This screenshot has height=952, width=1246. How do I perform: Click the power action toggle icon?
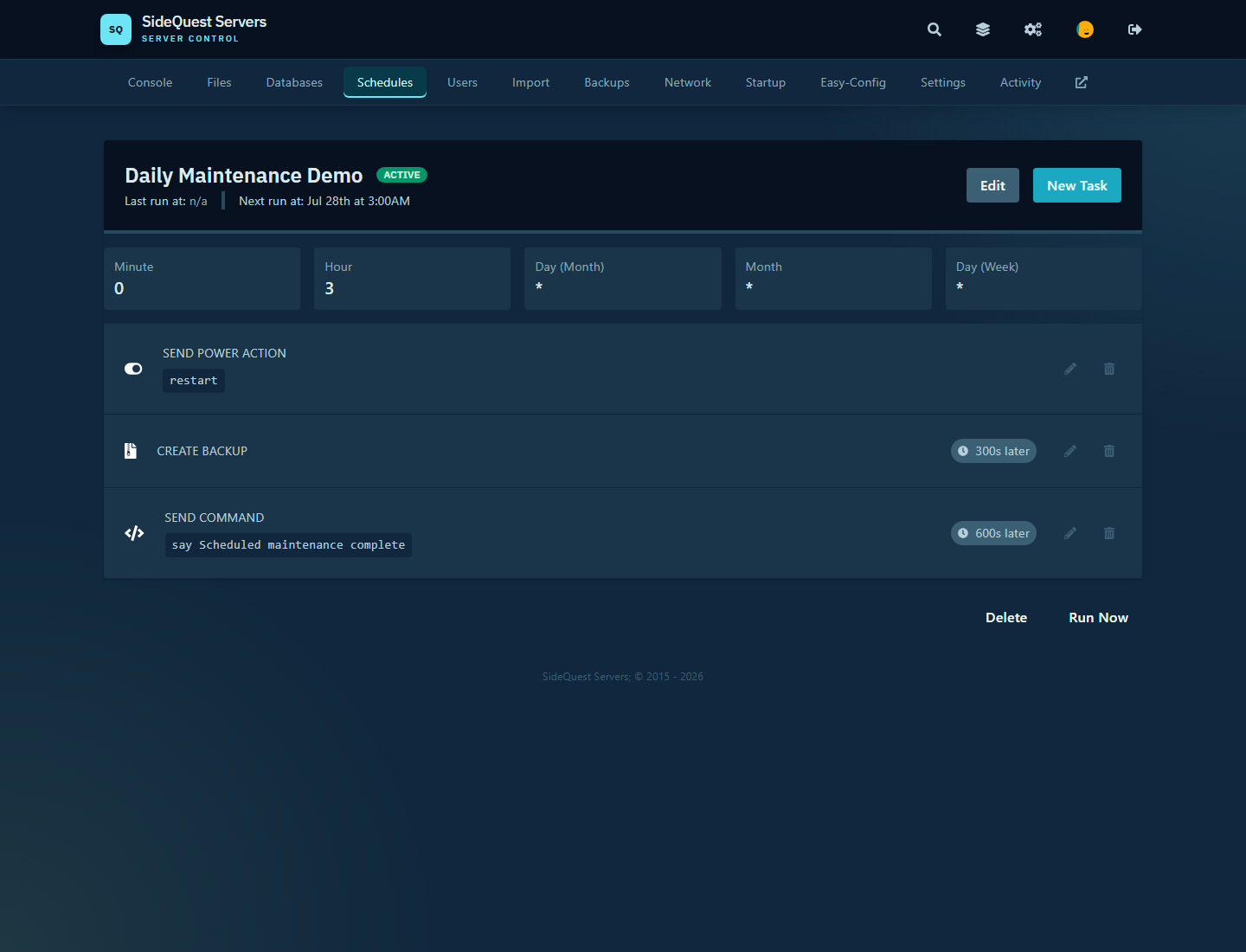tap(133, 369)
